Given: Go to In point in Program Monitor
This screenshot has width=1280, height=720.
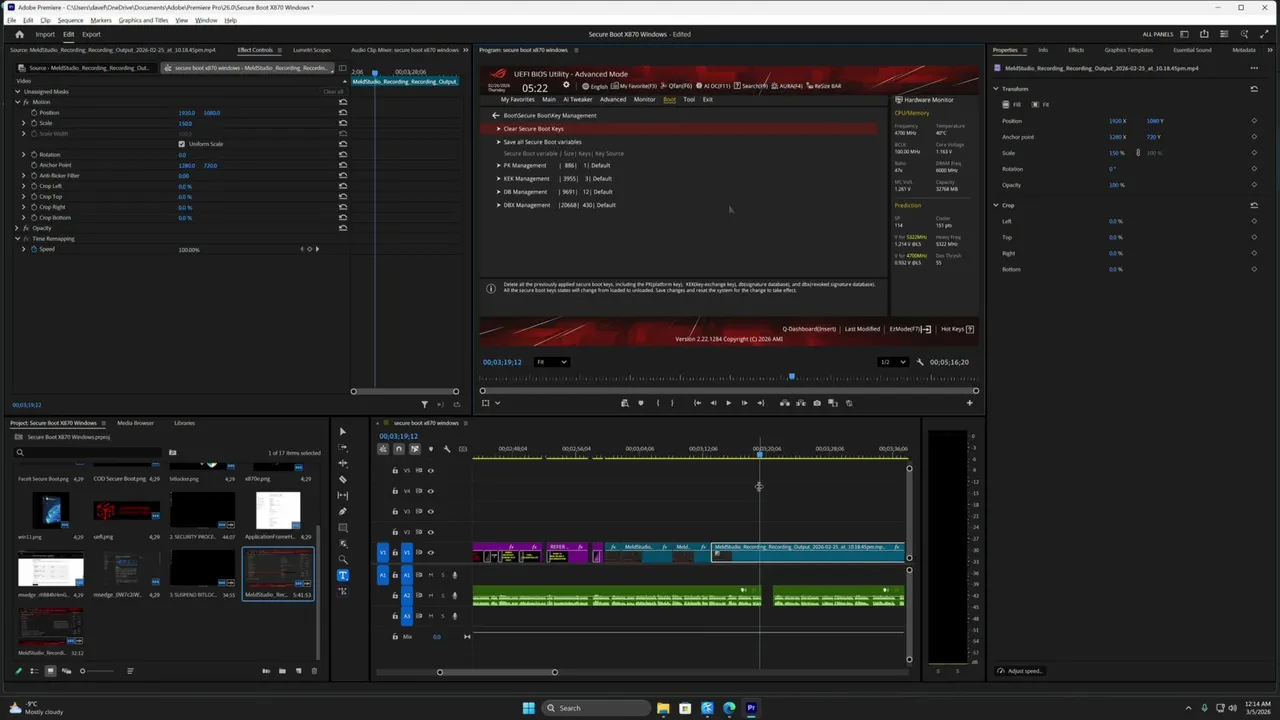Looking at the screenshot, I should 697,403.
